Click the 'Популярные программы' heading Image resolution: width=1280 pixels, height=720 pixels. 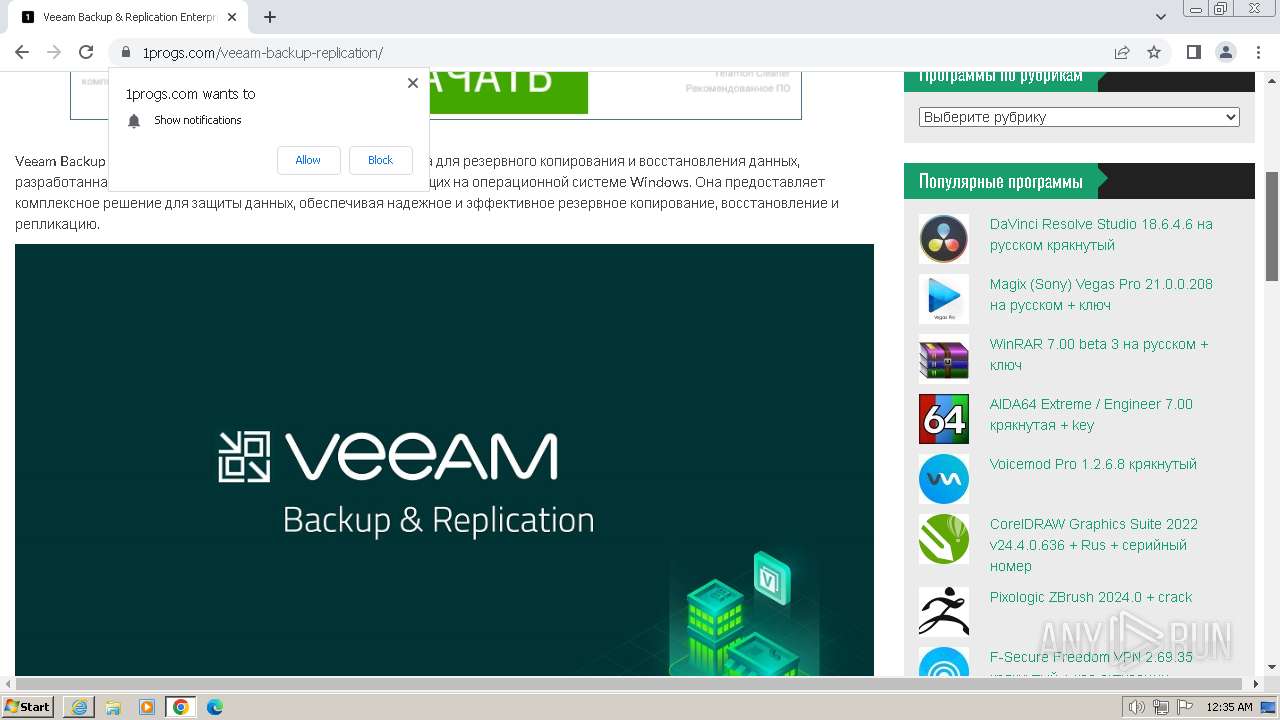pyautogui.click(x=1001, y=181)
